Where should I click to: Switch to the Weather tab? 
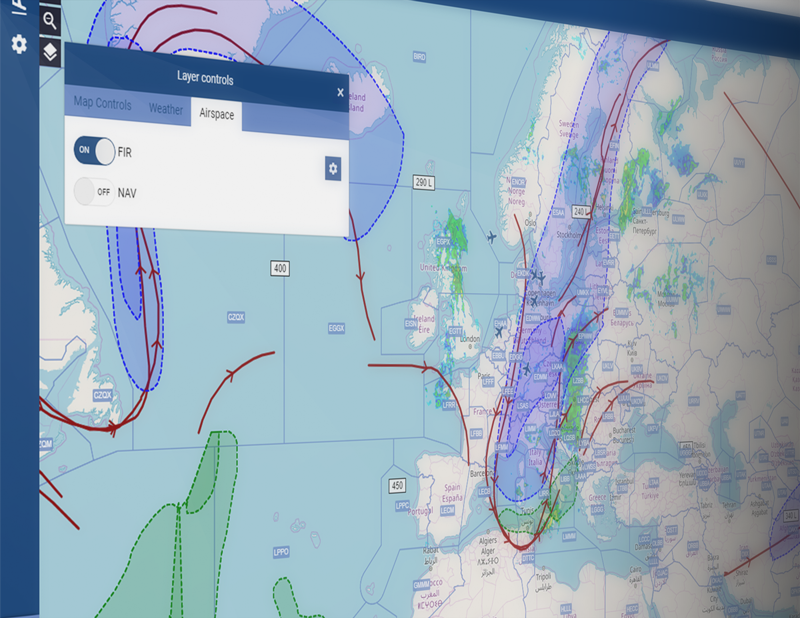point(166,109)
